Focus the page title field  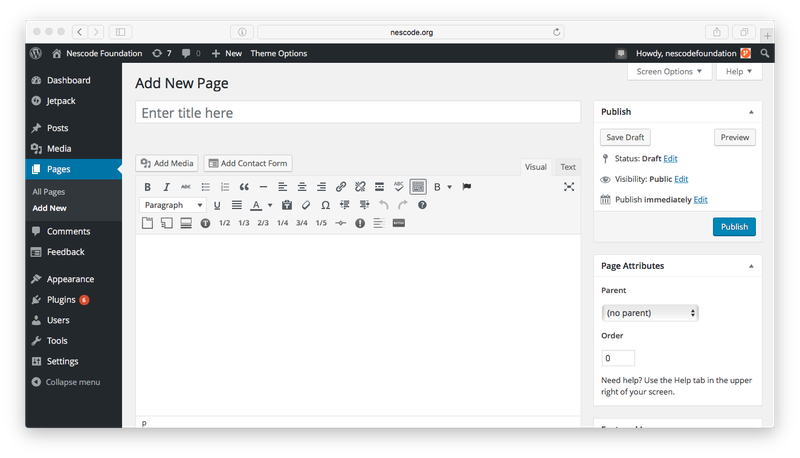(x=358, y=112)
